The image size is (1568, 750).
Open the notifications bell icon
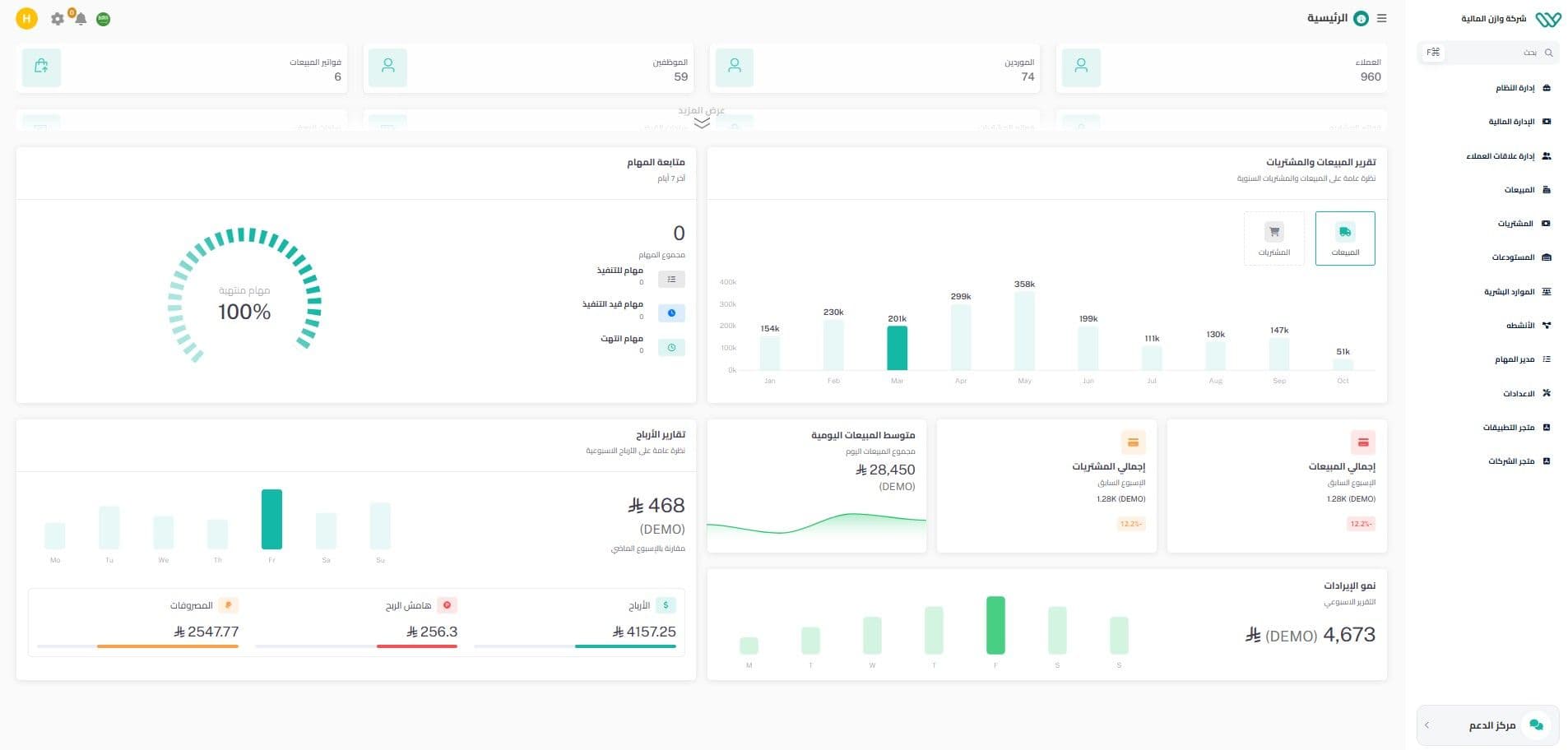81,19
